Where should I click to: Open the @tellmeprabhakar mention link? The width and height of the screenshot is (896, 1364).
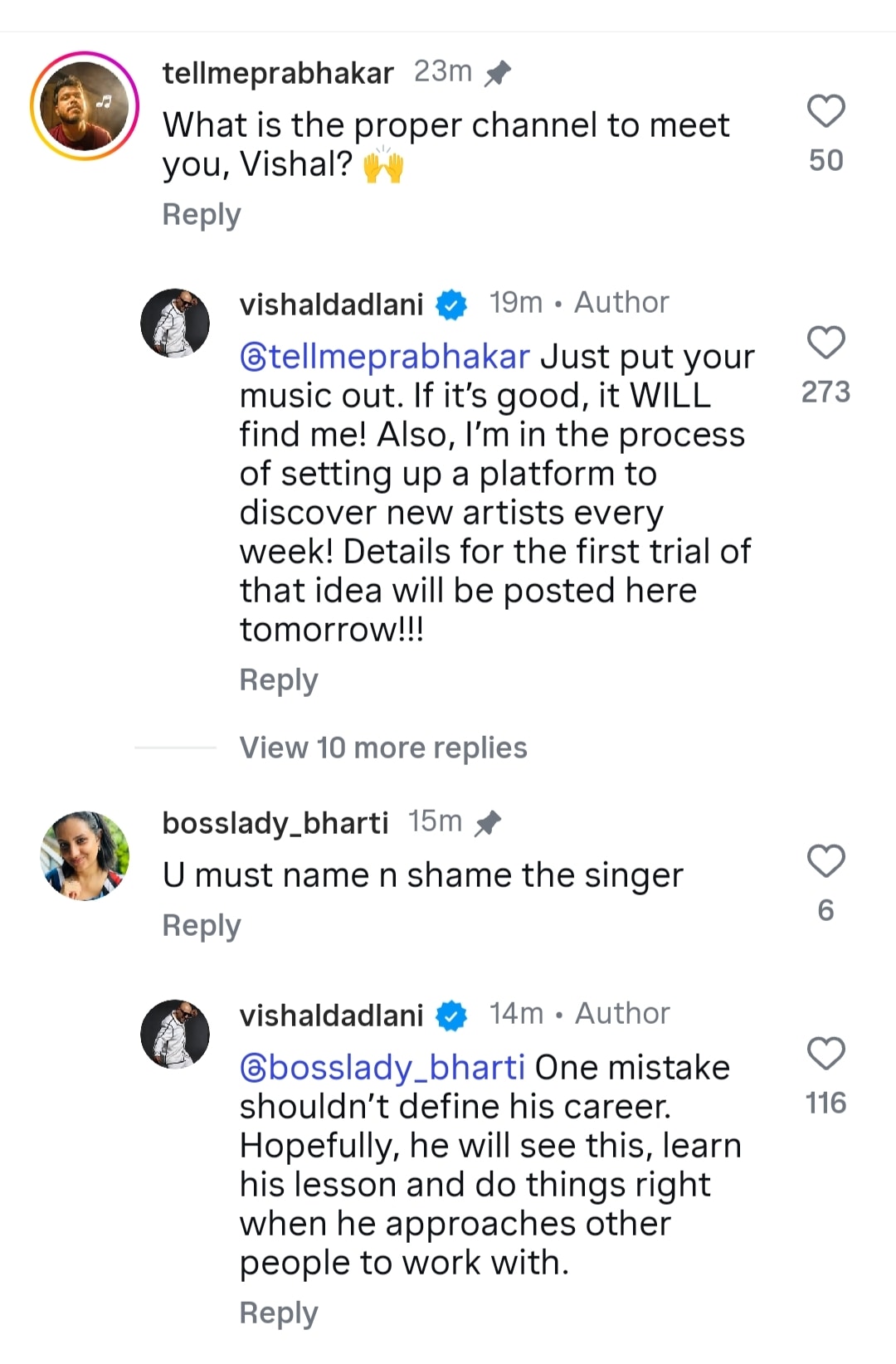[x=385, y=357]
